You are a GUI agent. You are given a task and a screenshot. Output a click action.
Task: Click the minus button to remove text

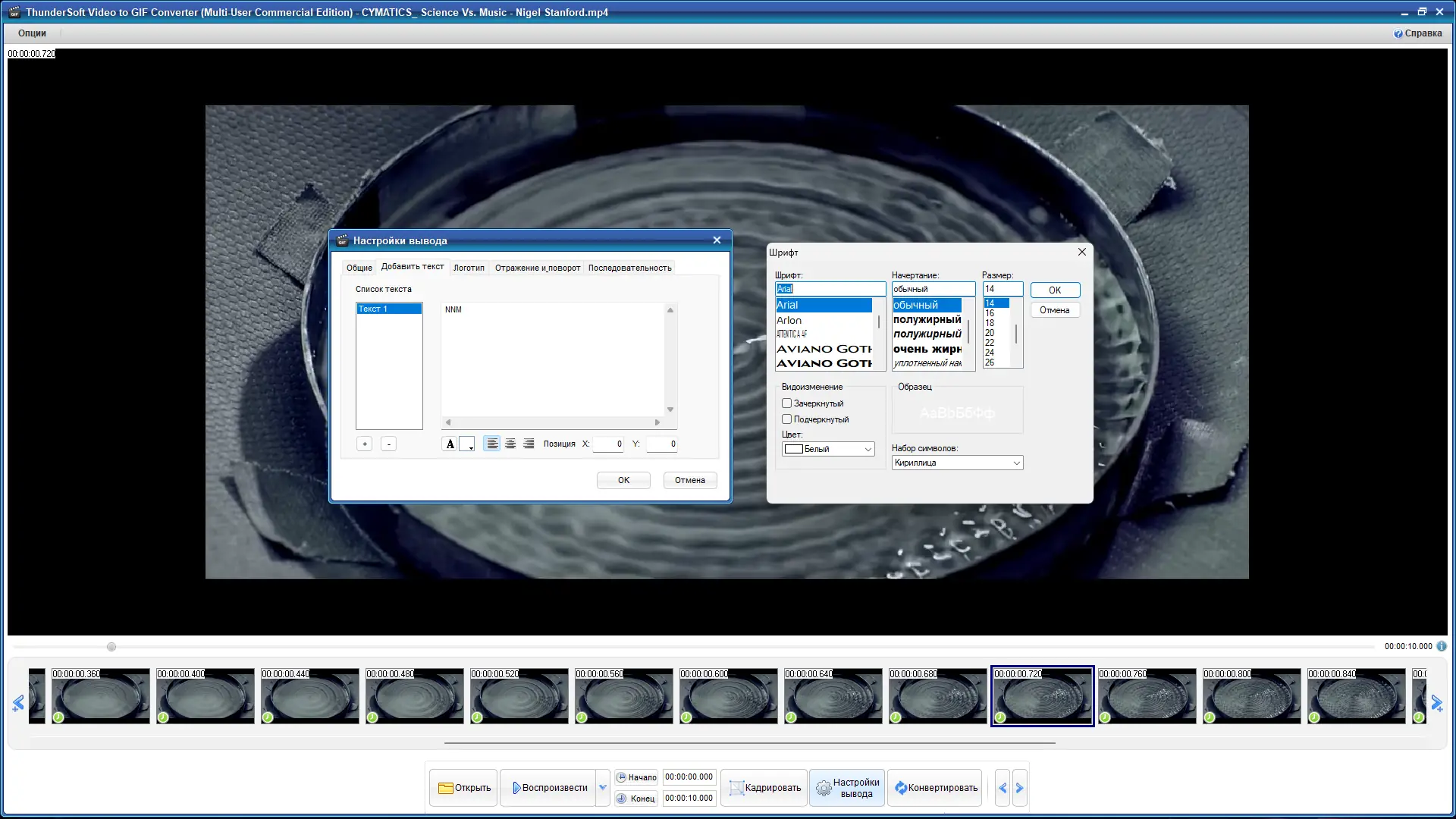tap(388, 444)
